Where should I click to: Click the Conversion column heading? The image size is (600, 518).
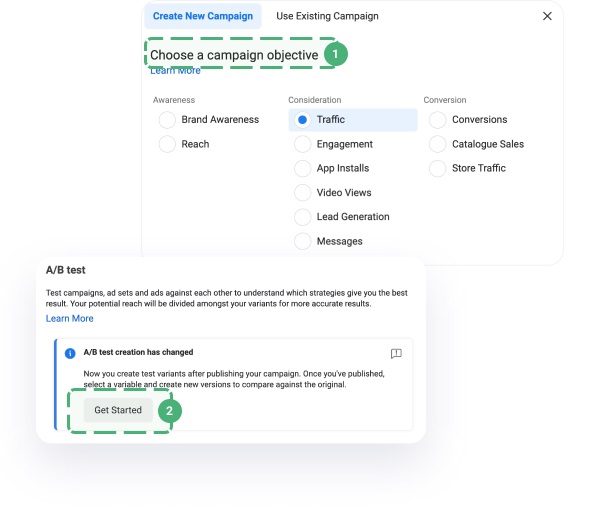[445, 100]
